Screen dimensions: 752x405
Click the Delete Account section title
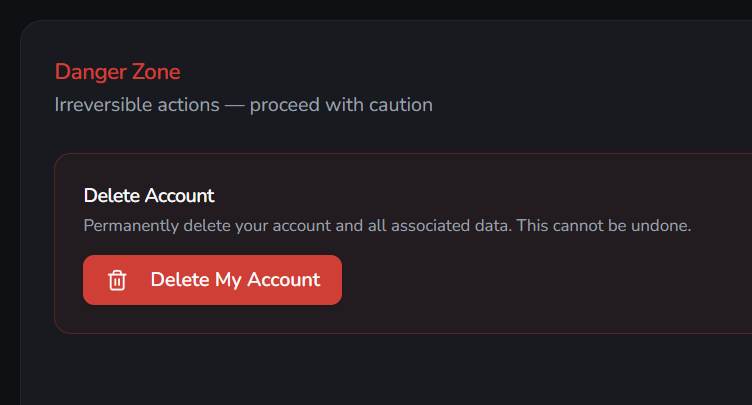click(149, 196)
